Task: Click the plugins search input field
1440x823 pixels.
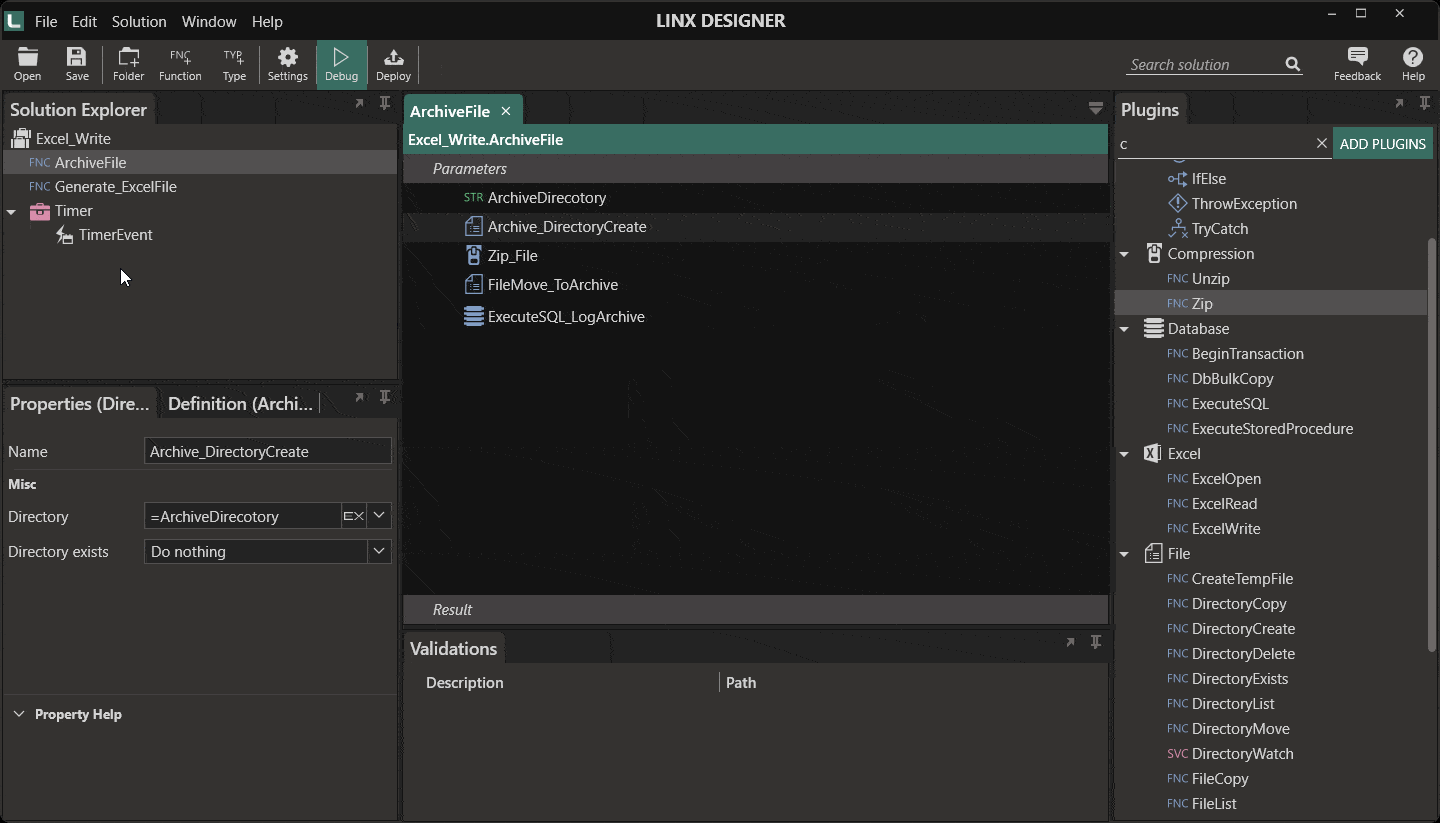Action: (1214, 144)
